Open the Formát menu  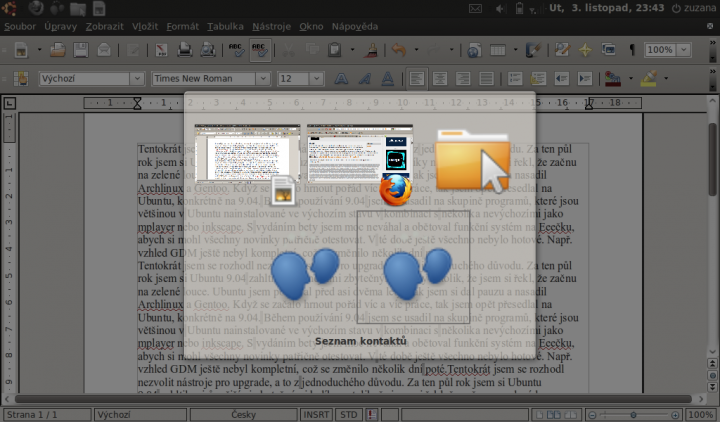182,26
